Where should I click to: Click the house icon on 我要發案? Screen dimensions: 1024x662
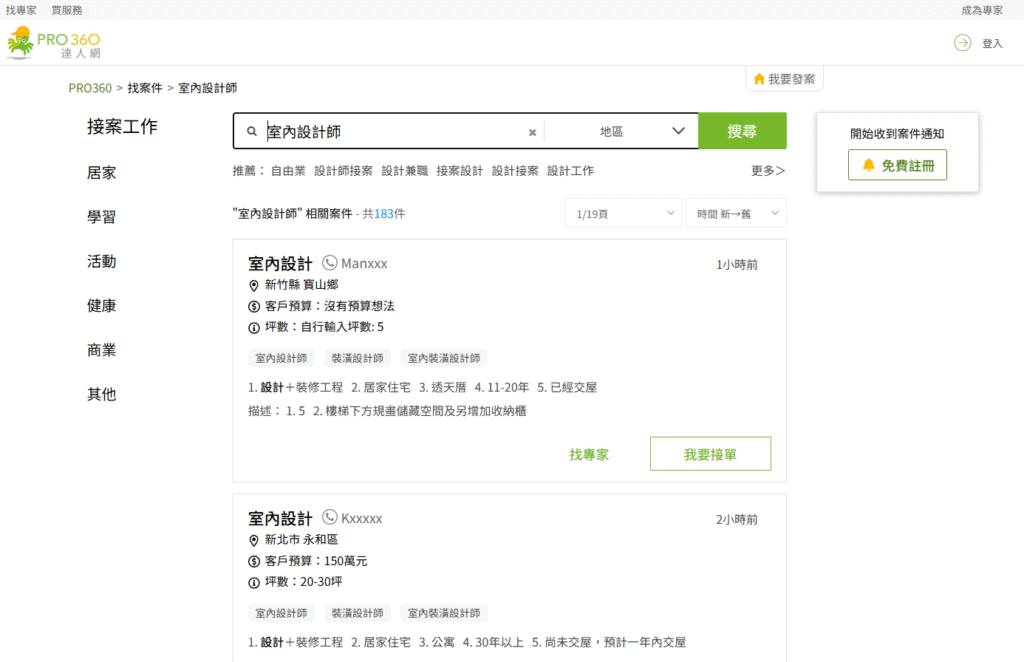click(759, 79)
